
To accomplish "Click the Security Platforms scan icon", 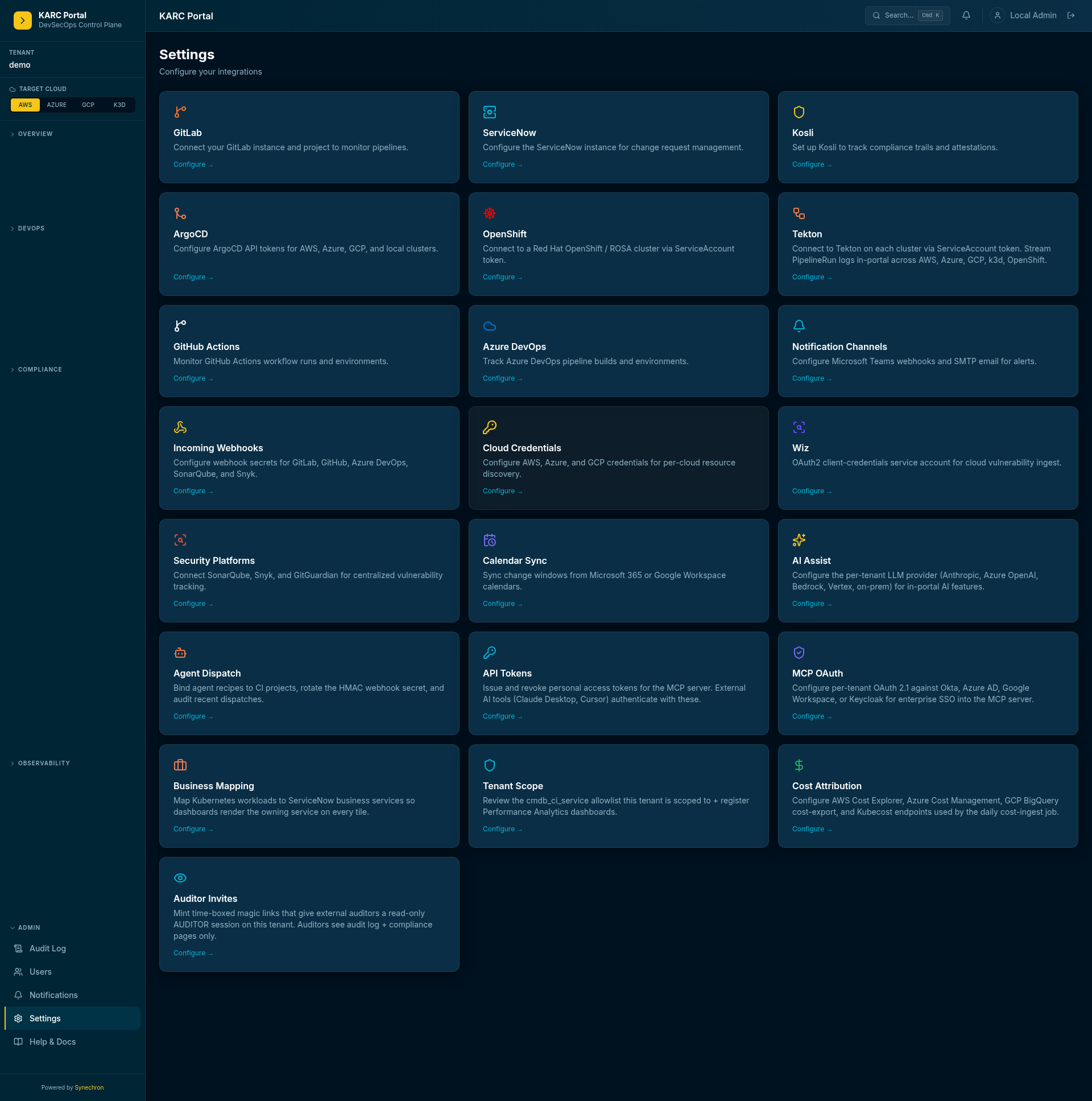I will [180, 540].
